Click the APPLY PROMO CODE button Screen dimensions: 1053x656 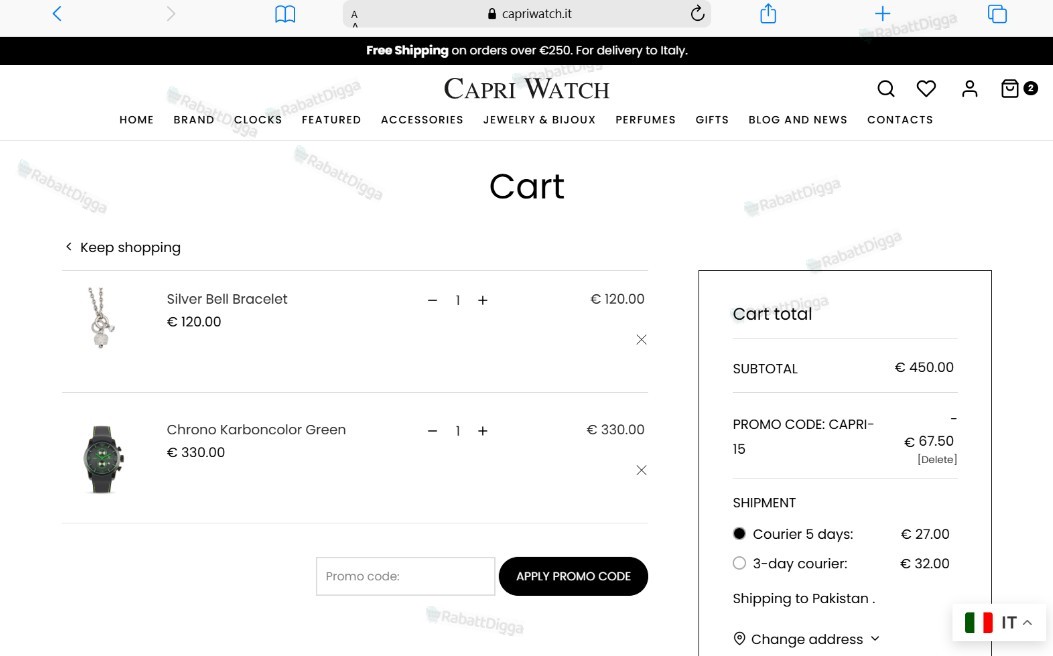pyautogui.click(x=574, y=576)
